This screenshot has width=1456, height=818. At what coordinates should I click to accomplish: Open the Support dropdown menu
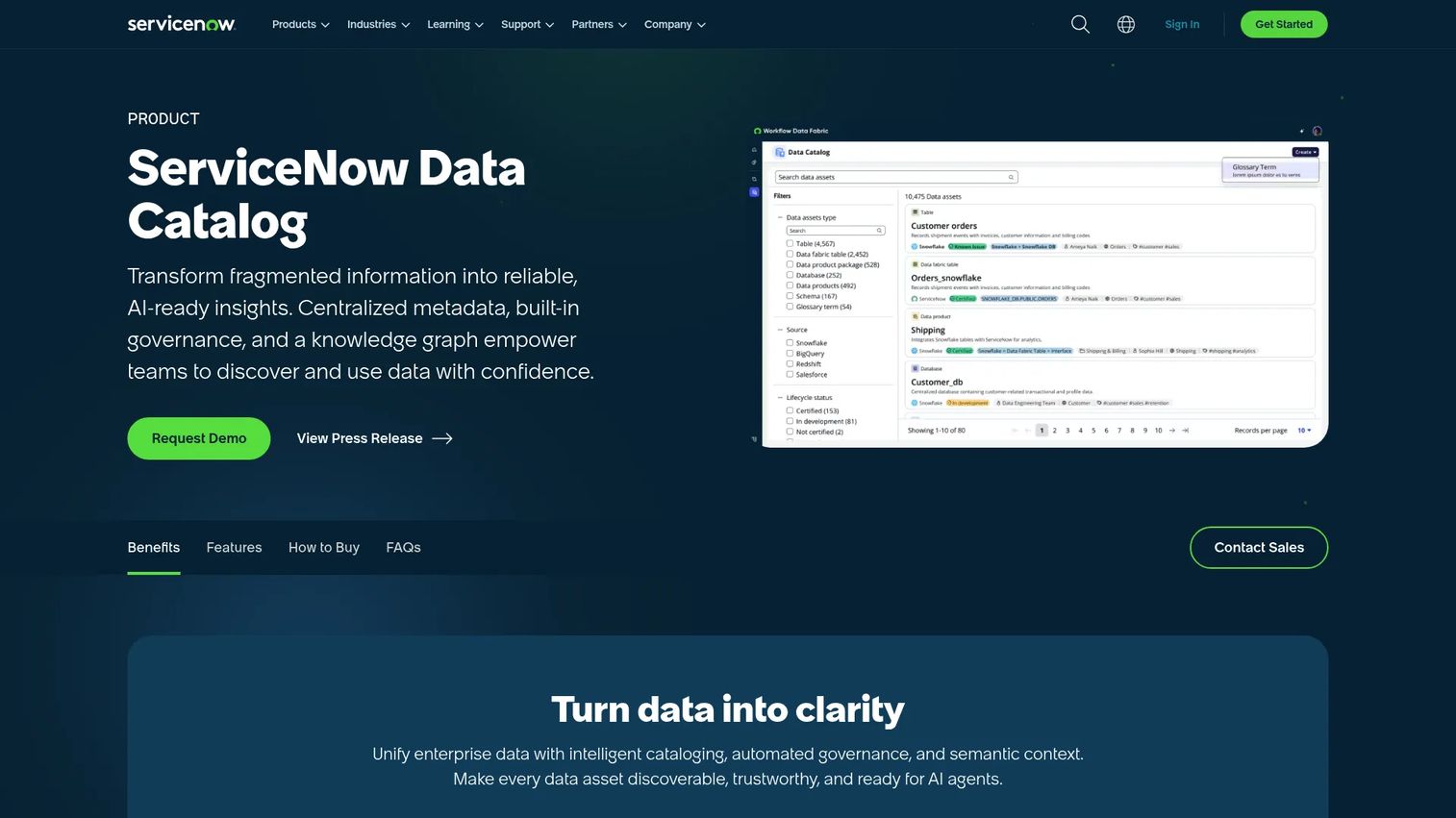(528, 24)
